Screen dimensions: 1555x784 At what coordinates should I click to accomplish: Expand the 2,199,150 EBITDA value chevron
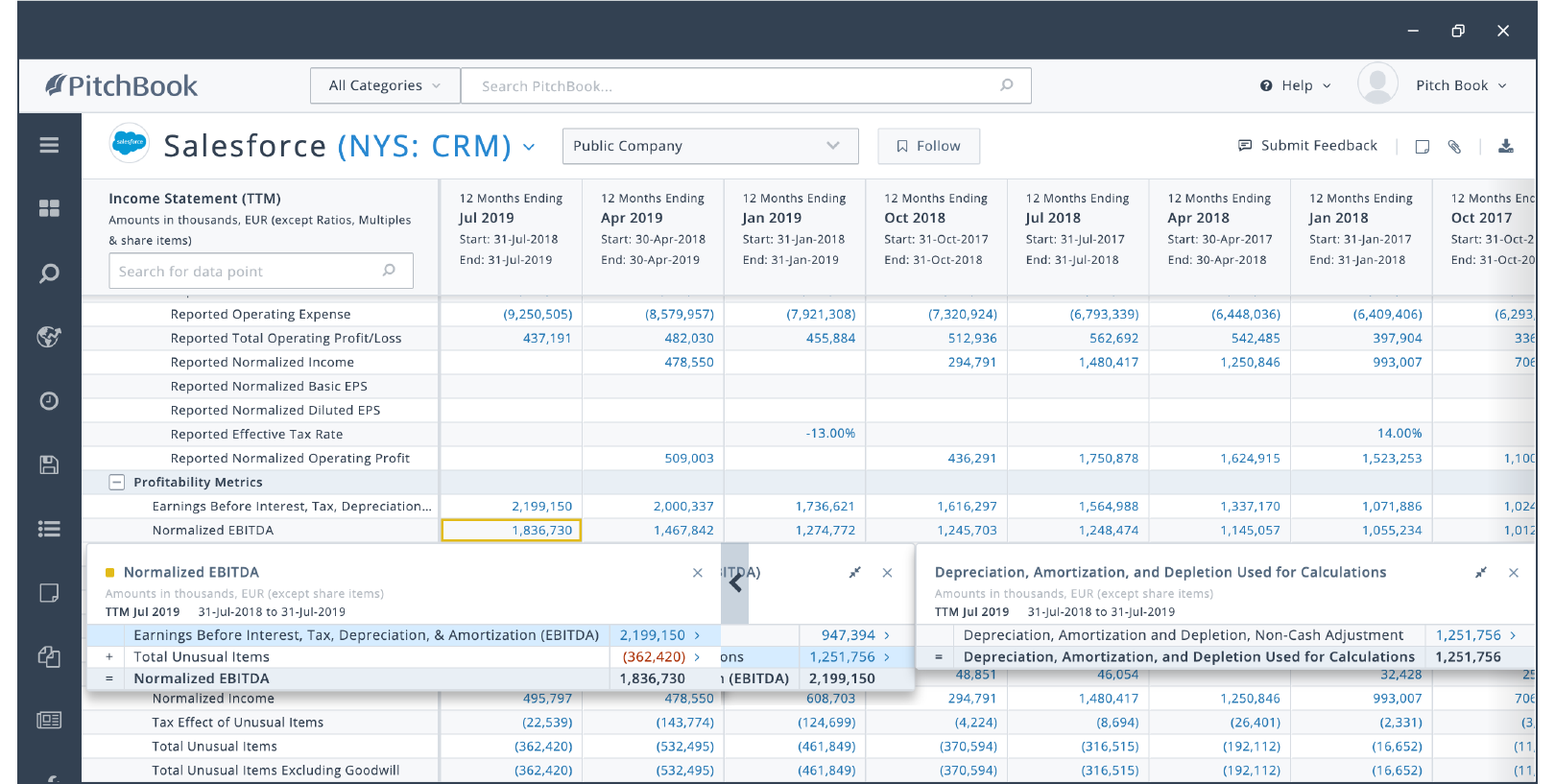click(697, 635)
